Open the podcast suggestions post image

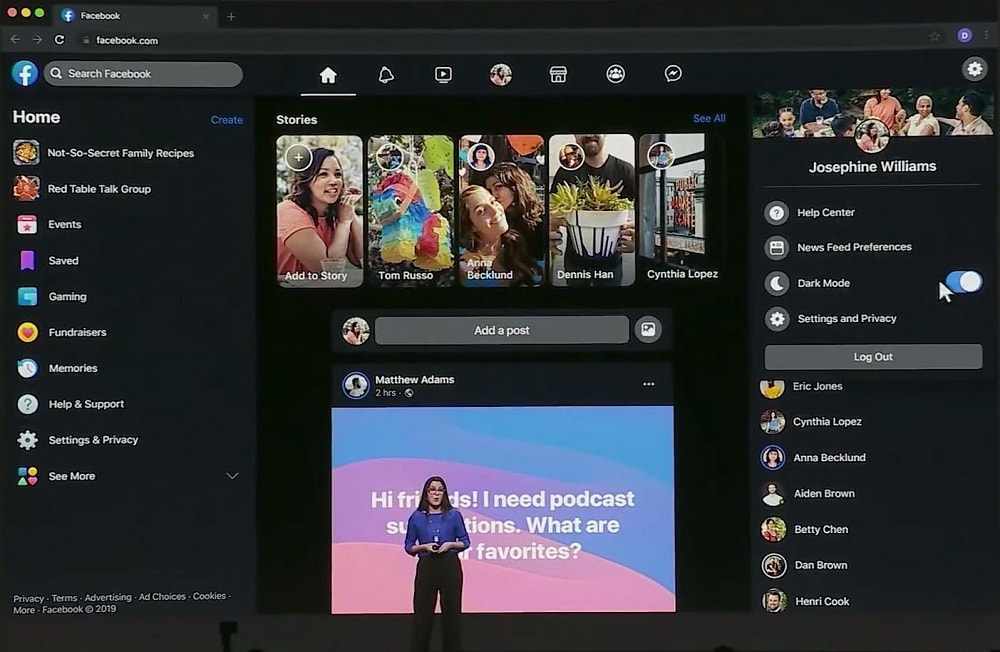pyautogui.click(x=503, y=509)
